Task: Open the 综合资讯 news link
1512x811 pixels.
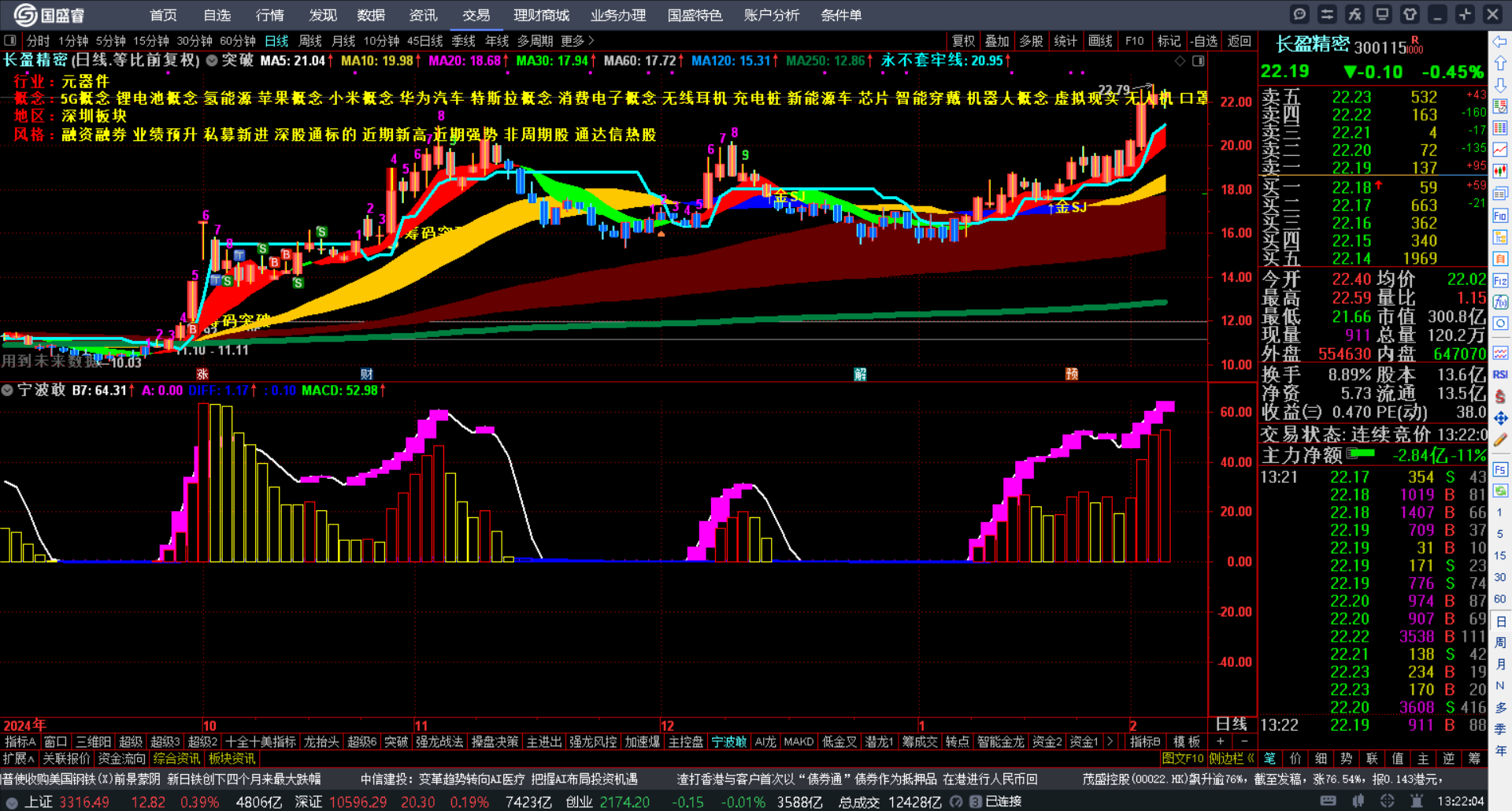Action: [176, 758]
